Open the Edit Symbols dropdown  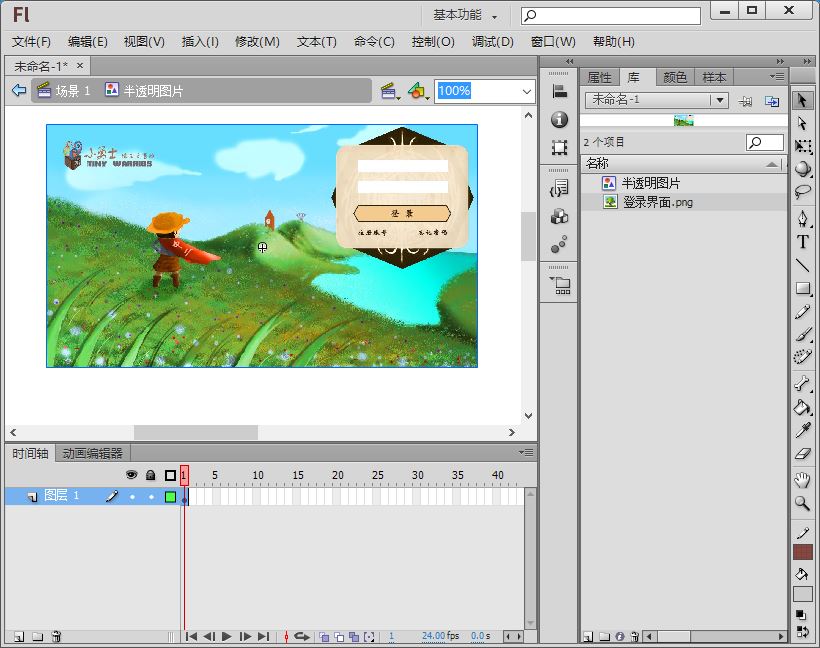[418, 92]
